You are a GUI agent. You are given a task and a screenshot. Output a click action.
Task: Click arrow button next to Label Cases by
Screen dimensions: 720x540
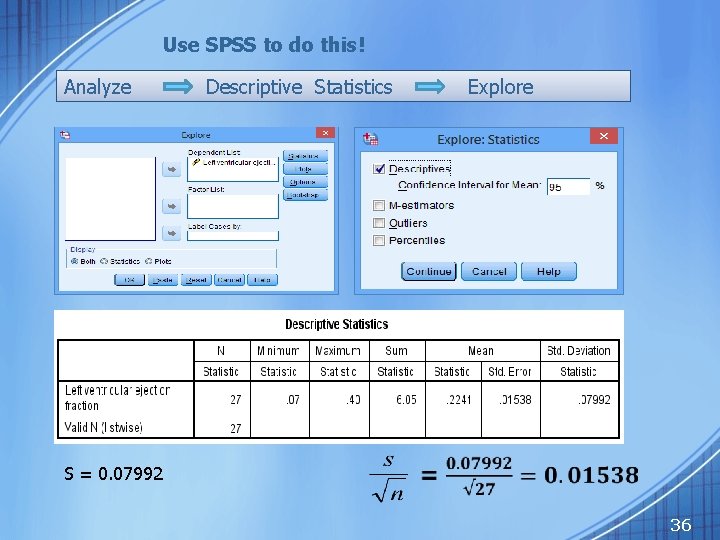coord(171,233)
